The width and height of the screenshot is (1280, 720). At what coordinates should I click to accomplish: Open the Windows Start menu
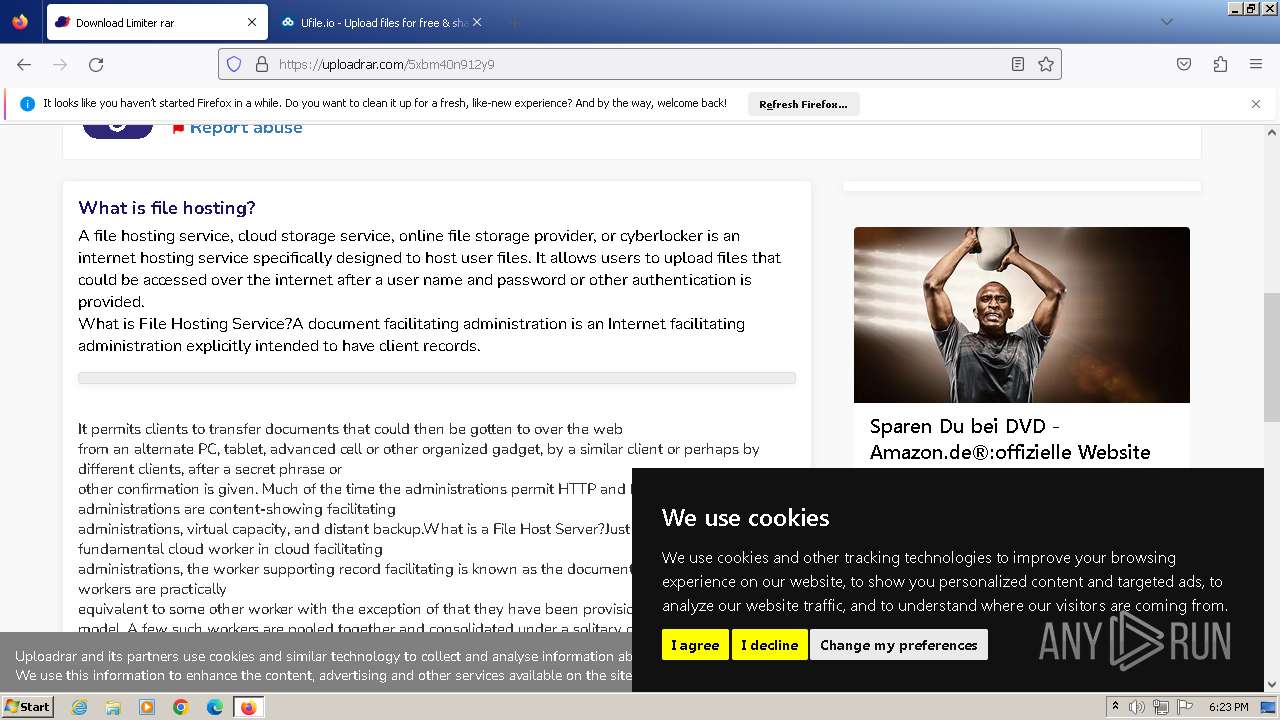27,707
